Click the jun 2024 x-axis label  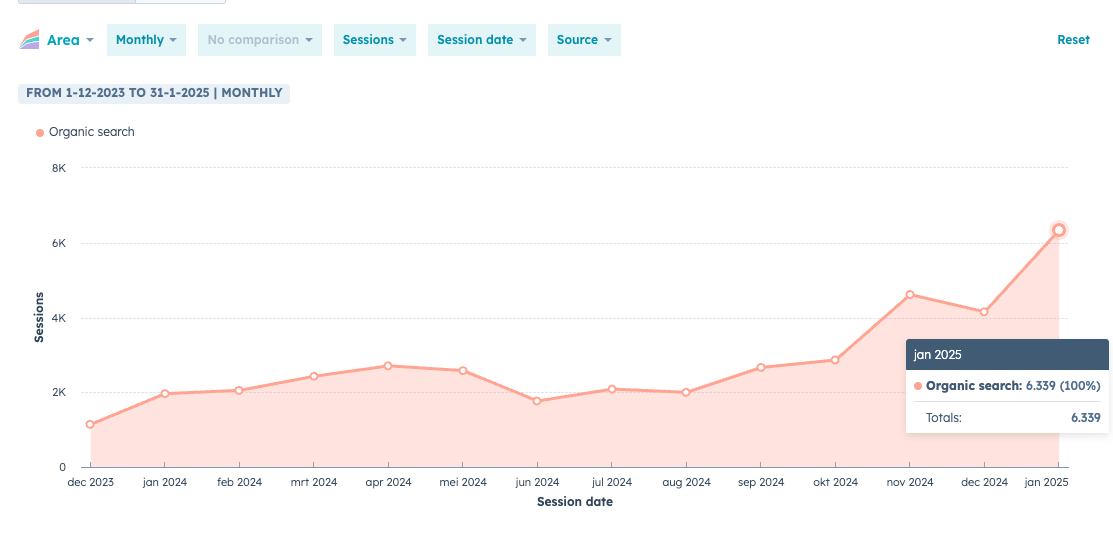coord(537,482)
